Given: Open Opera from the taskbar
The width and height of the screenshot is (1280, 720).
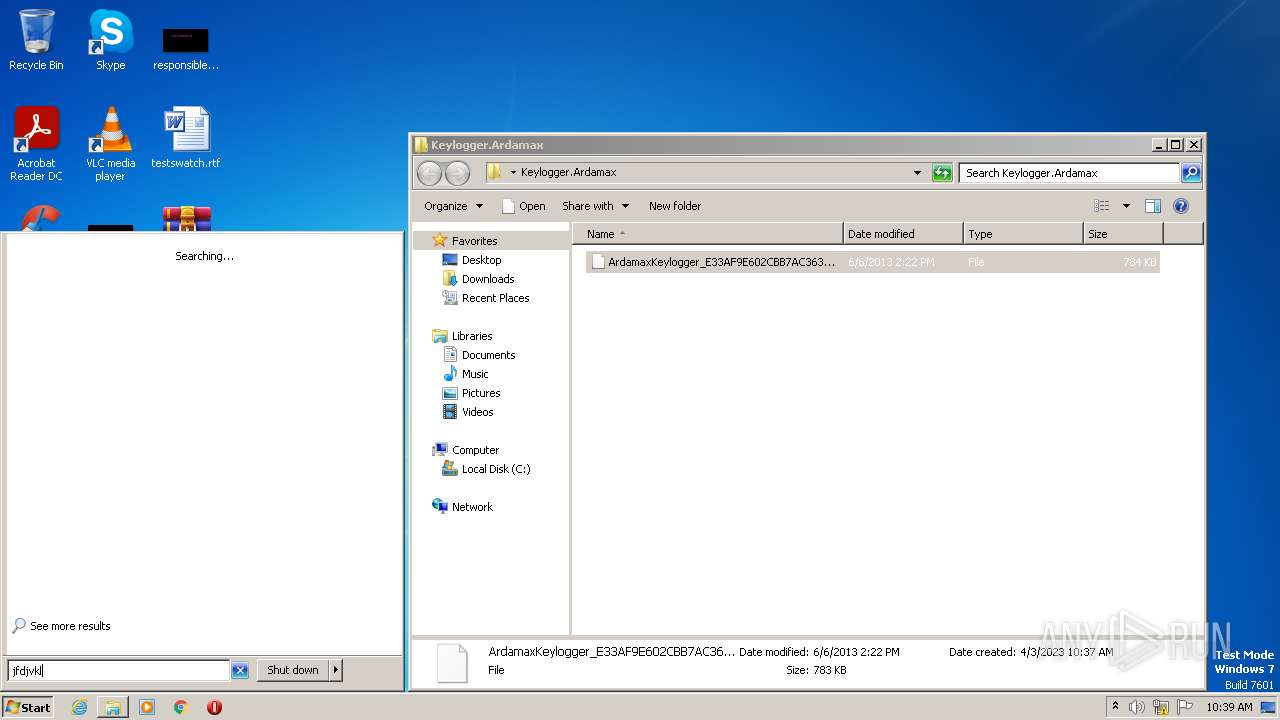Looking at the screenshot, I should click(214, 707).
